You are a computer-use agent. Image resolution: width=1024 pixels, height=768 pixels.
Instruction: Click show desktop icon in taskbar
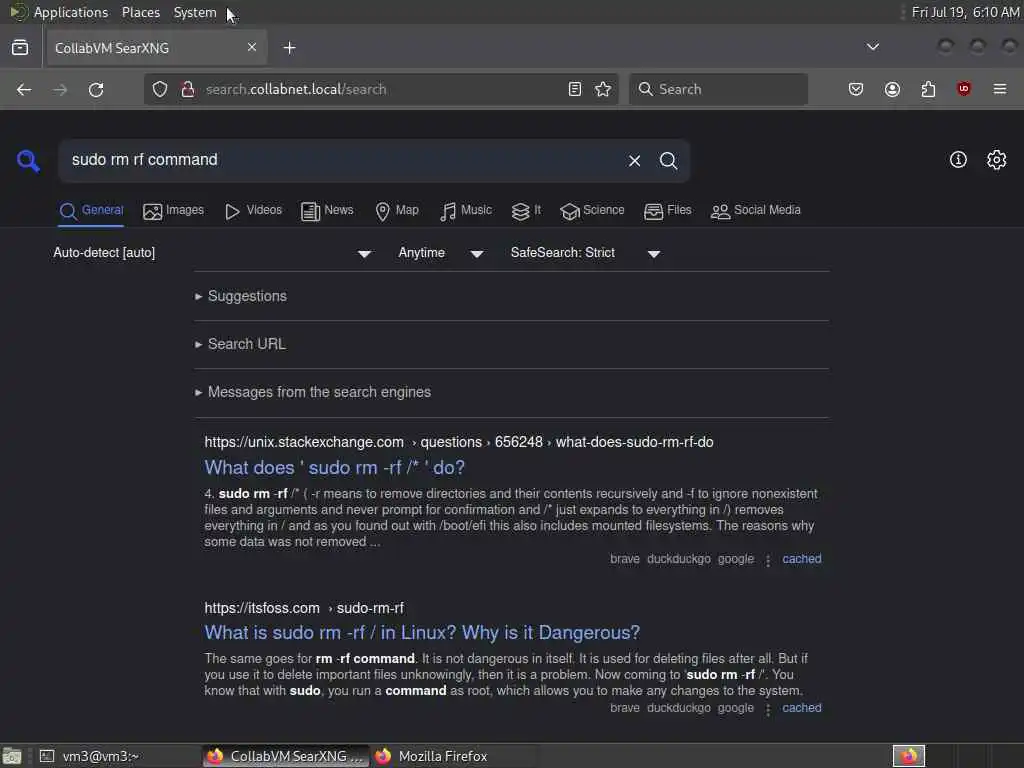coord(12,756)
